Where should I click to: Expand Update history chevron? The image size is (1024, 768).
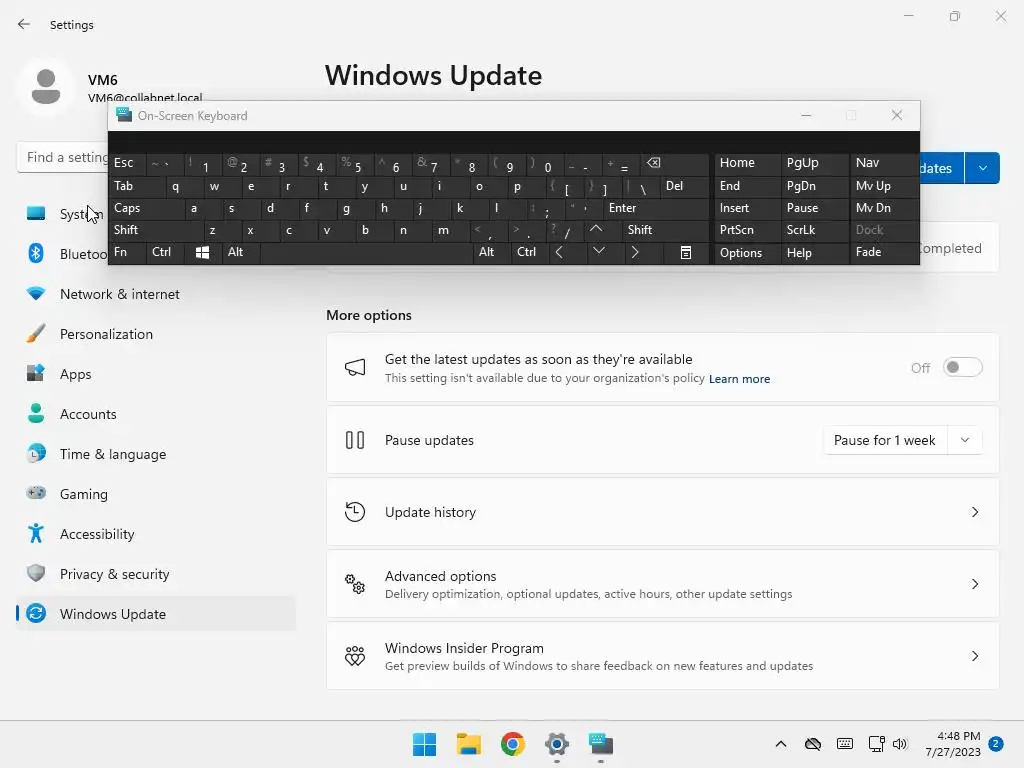coord(974,512)
